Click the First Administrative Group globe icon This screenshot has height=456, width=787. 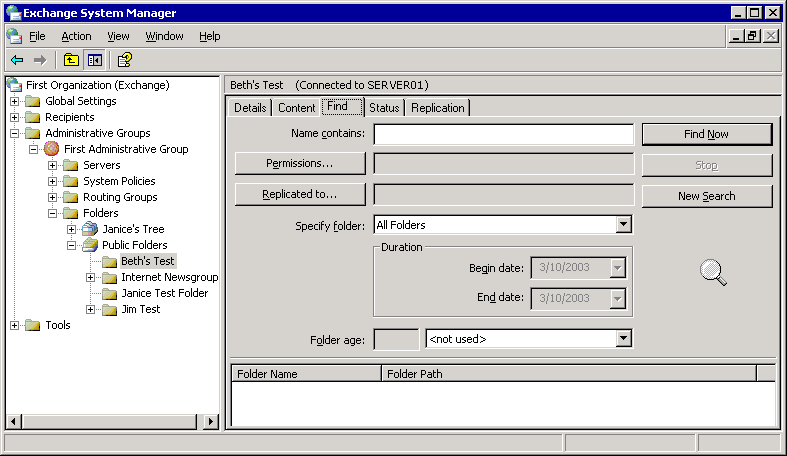[51, 149]
